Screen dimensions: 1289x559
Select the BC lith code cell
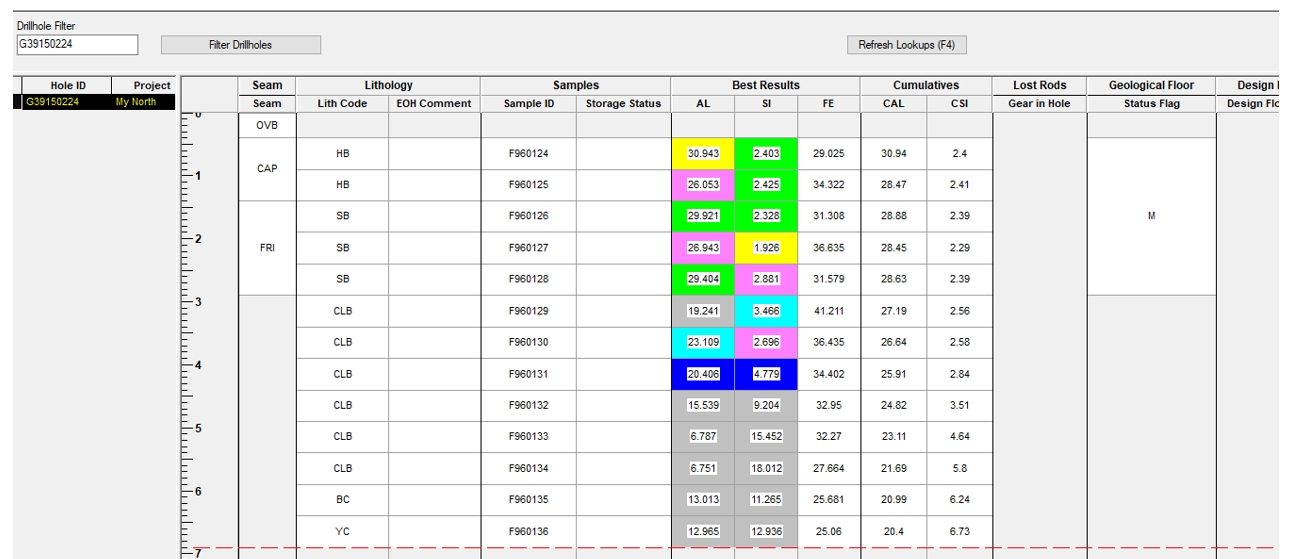[342, 500]
